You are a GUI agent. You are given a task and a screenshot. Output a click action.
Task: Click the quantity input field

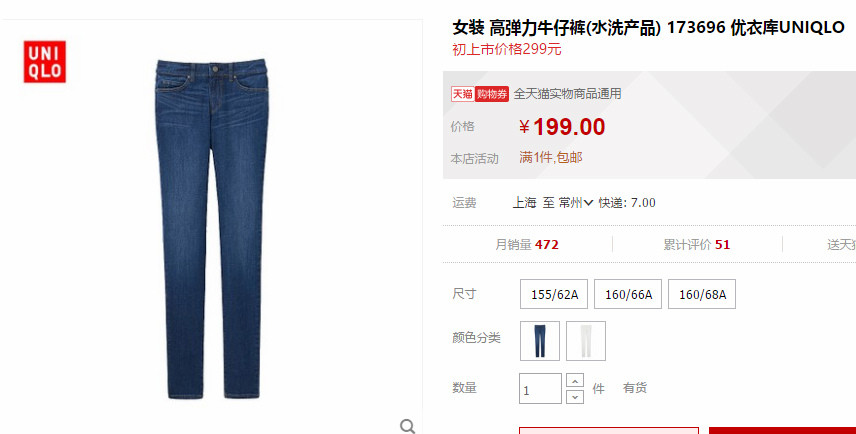[540, 389]
